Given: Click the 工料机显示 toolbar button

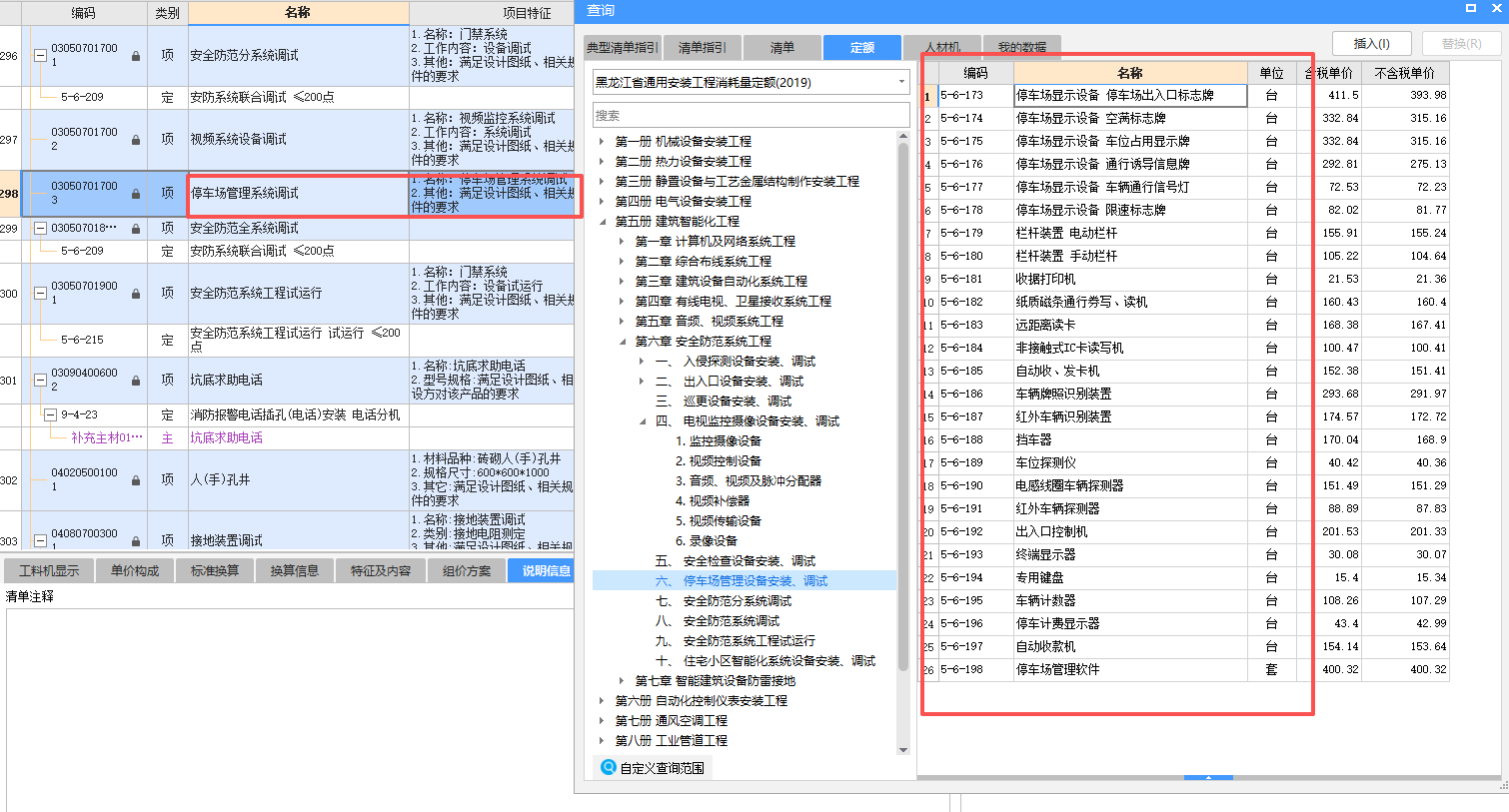Looking at the screenshot, I should click(49, 569).
